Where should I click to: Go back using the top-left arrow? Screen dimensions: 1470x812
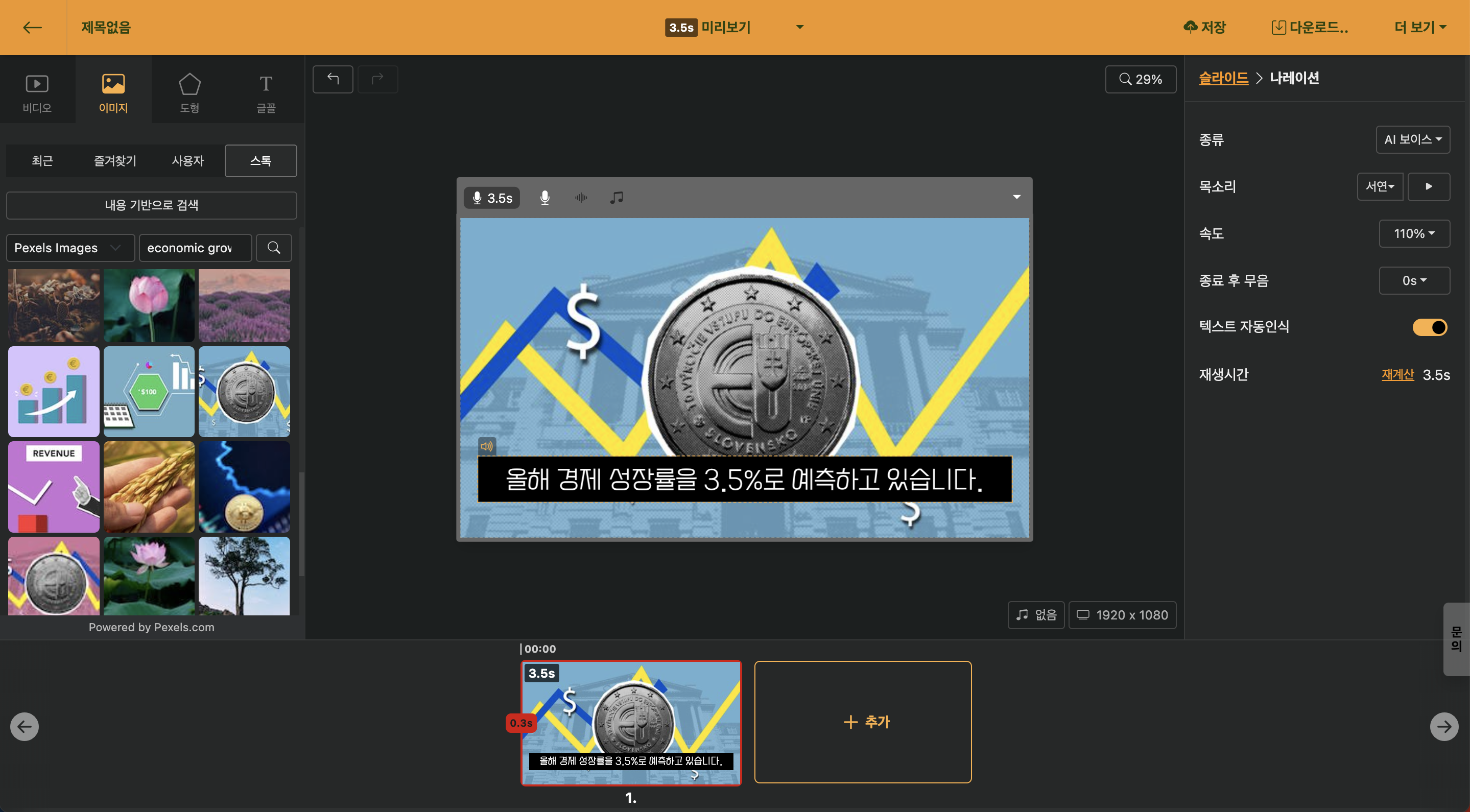coord(33,27)
